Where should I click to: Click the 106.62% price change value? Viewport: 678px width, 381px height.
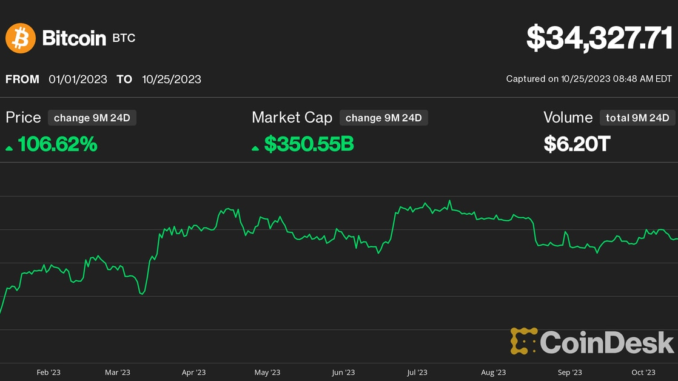tap(58, 144)
